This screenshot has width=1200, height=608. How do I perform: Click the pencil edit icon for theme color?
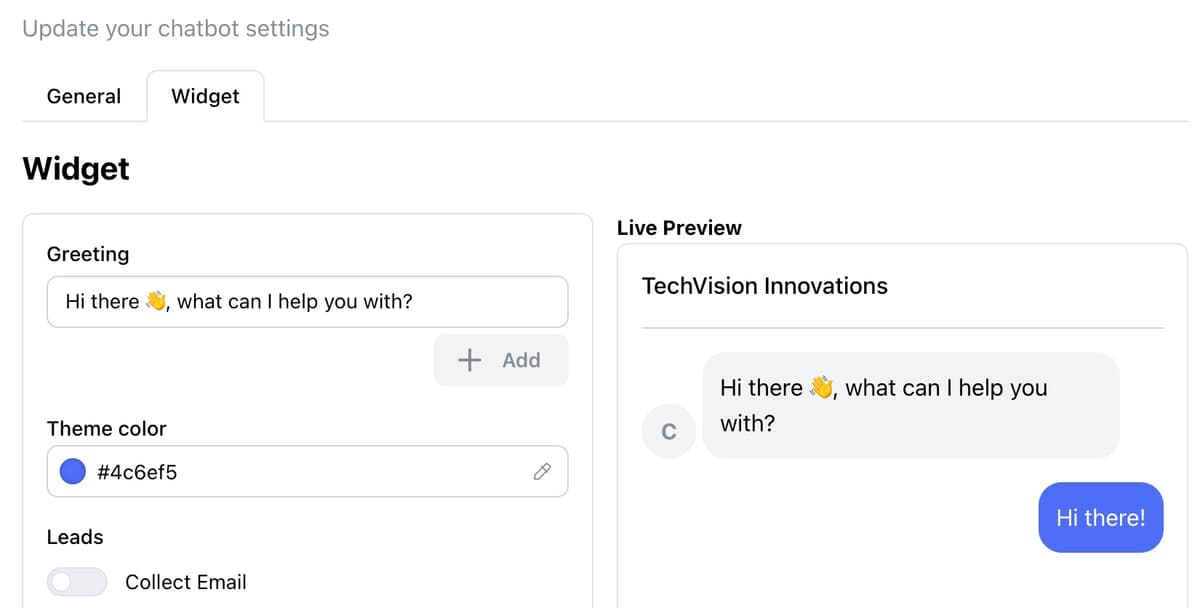coord(542,472)
